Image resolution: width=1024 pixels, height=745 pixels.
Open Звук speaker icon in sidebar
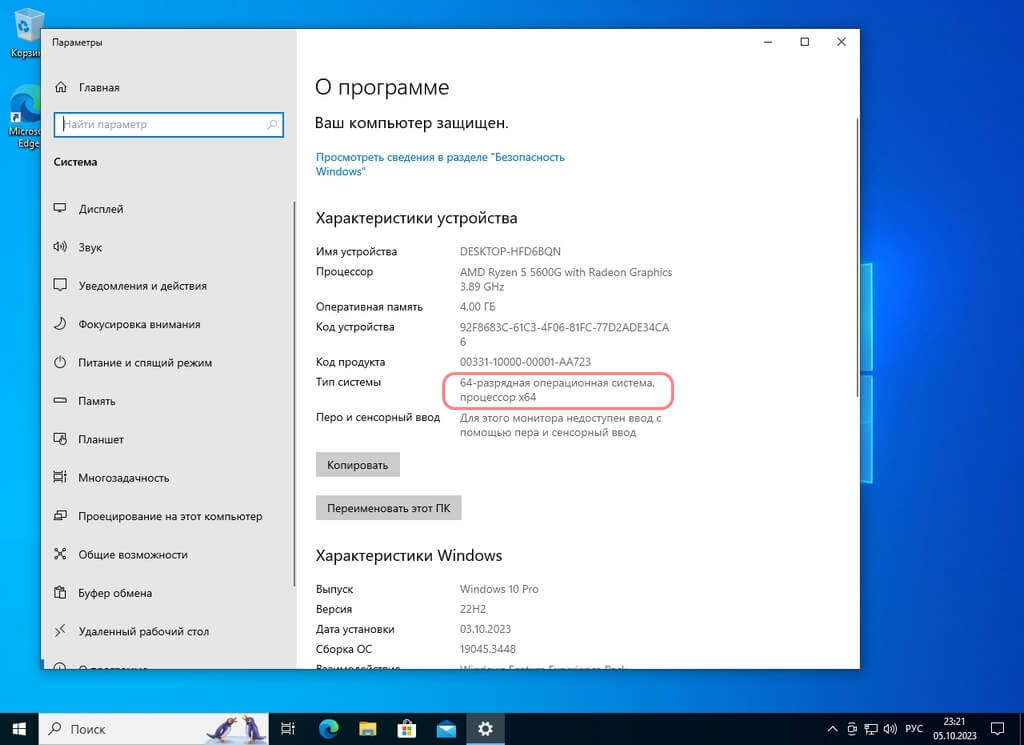coord(60,247)
